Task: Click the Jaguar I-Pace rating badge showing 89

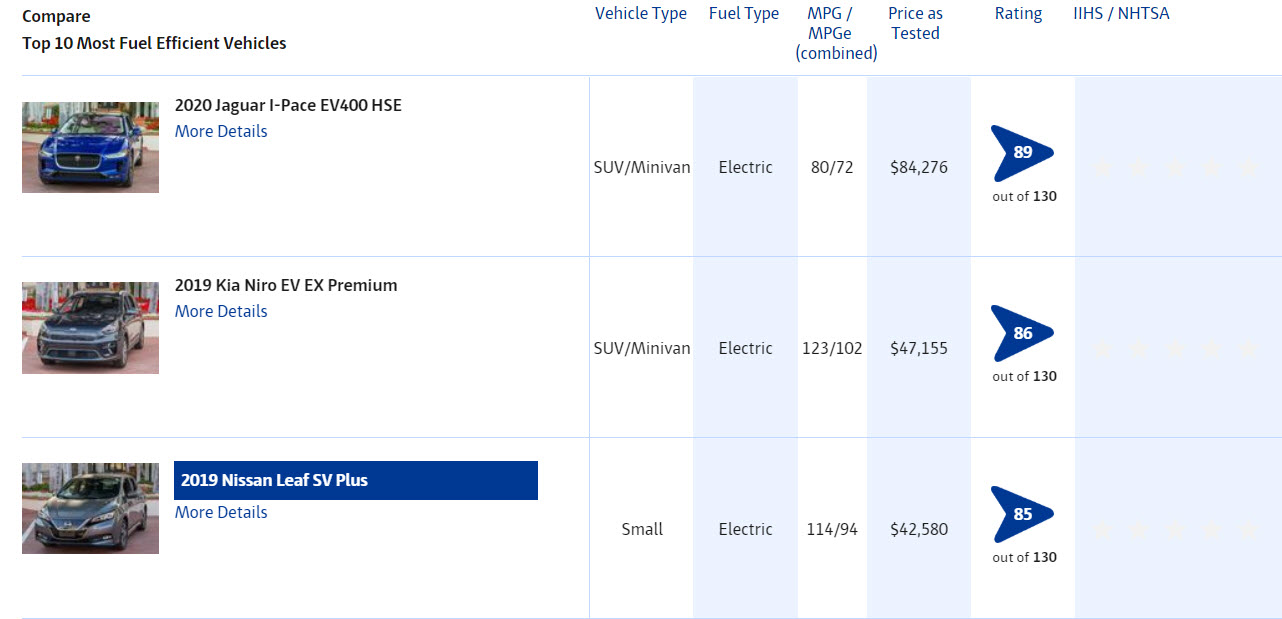Action: [x=1022, y=153]
